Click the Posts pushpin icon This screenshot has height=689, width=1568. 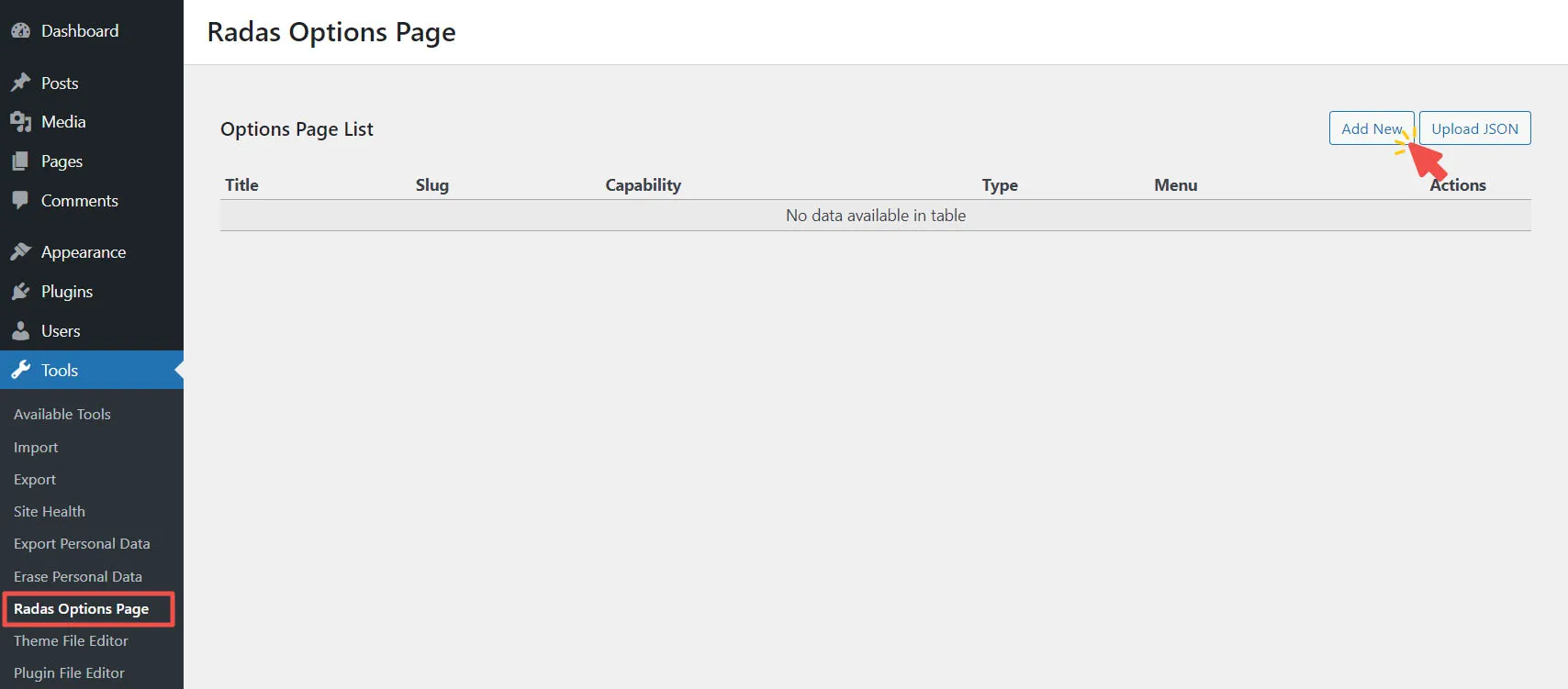[x=20, y=83]
